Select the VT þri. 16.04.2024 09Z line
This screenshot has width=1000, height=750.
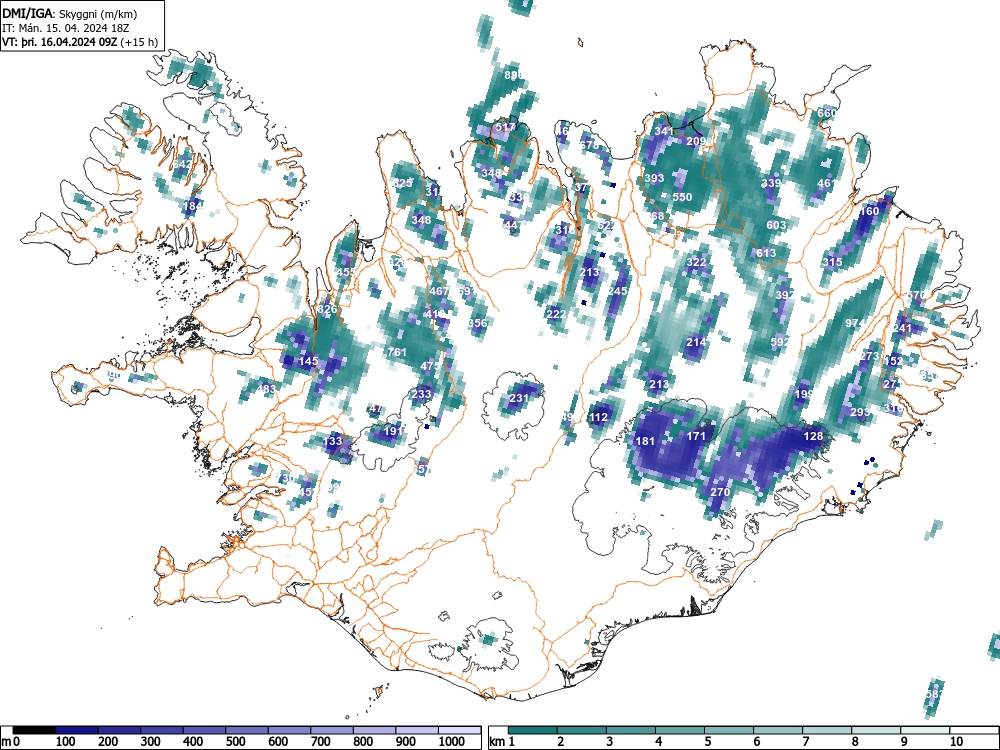click(80, 42)
